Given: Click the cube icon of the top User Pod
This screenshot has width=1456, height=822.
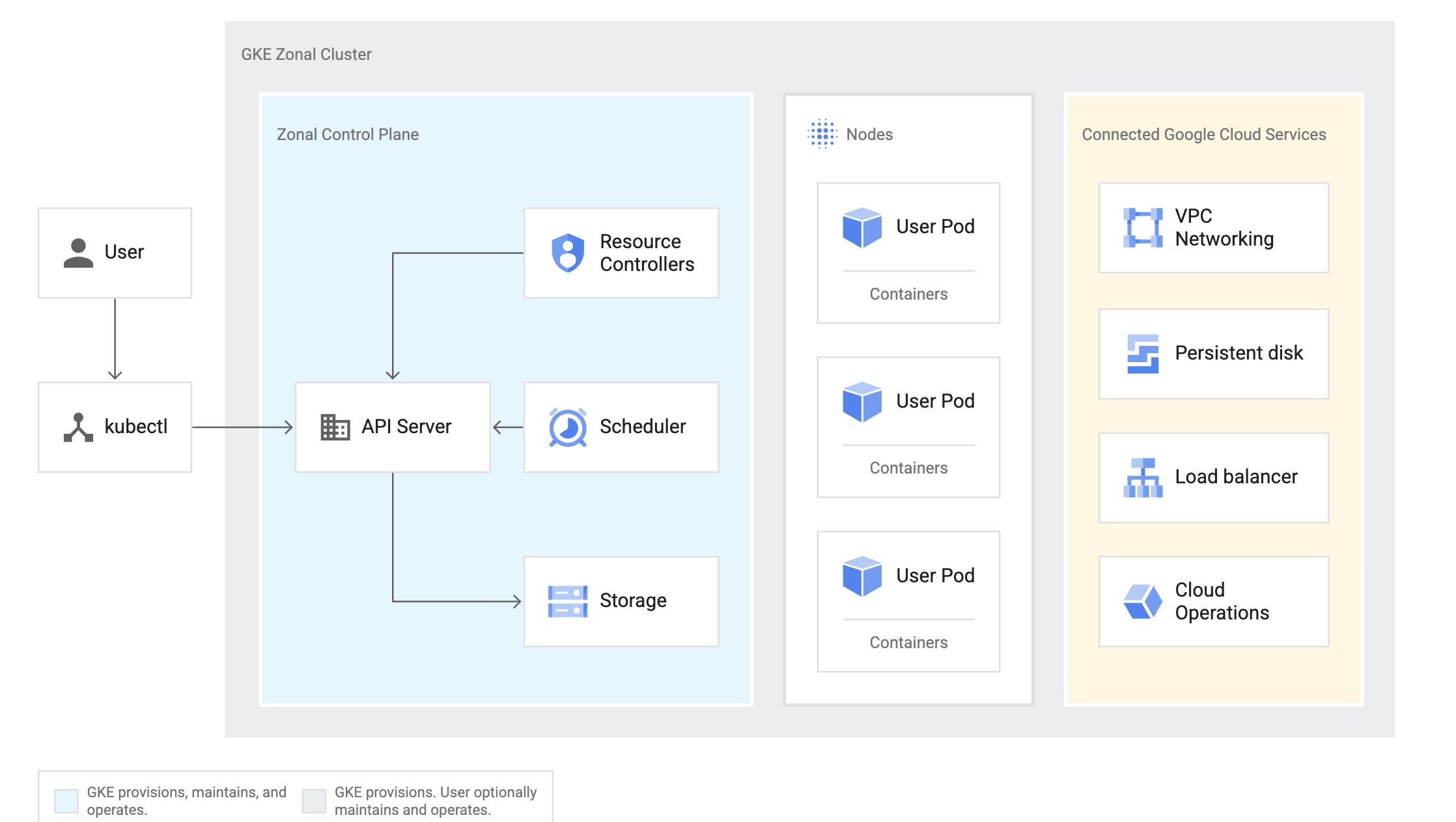Looking at the screenshot, I should pos(862,227).
